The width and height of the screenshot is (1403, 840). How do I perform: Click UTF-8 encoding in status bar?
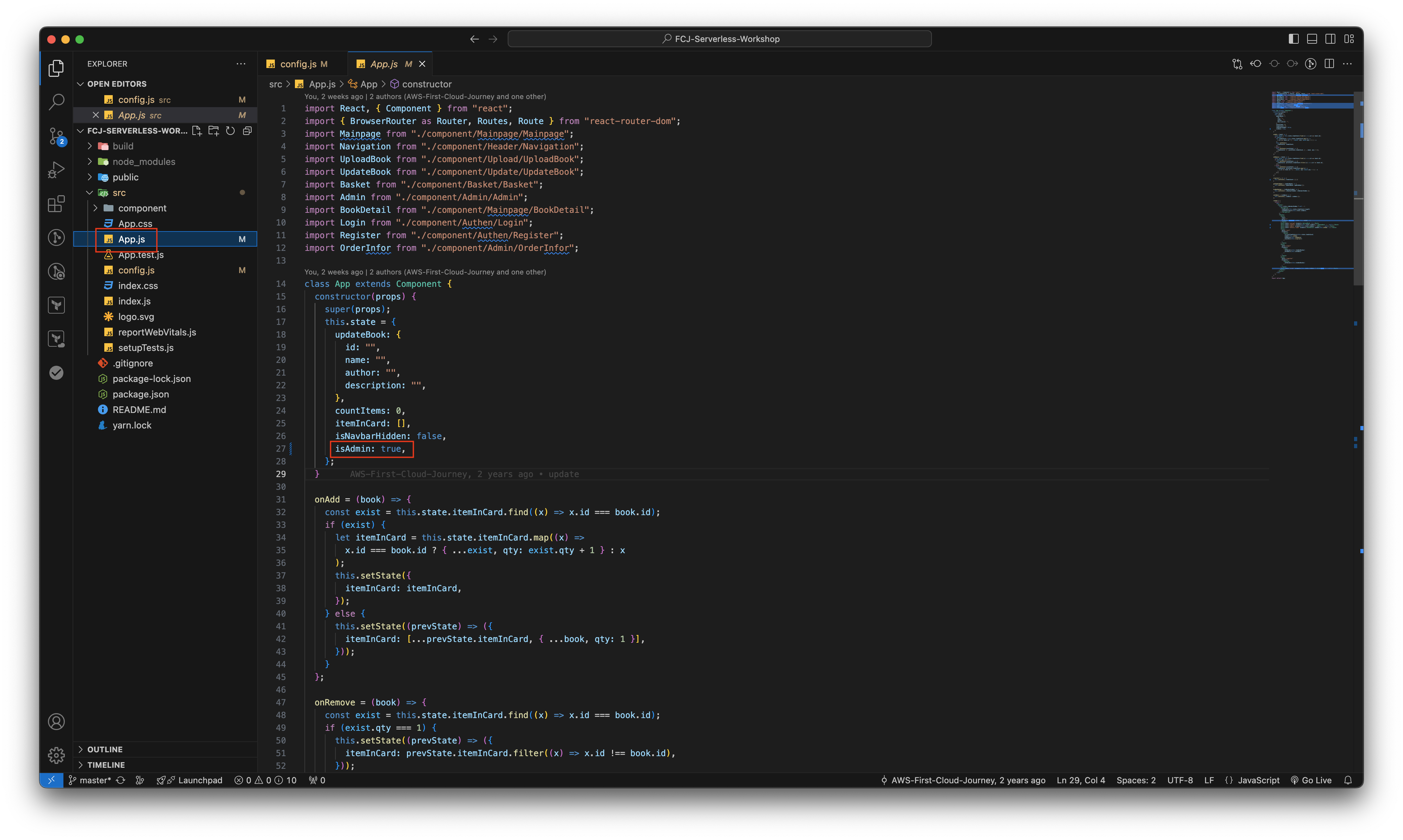tap(1180, 780)
